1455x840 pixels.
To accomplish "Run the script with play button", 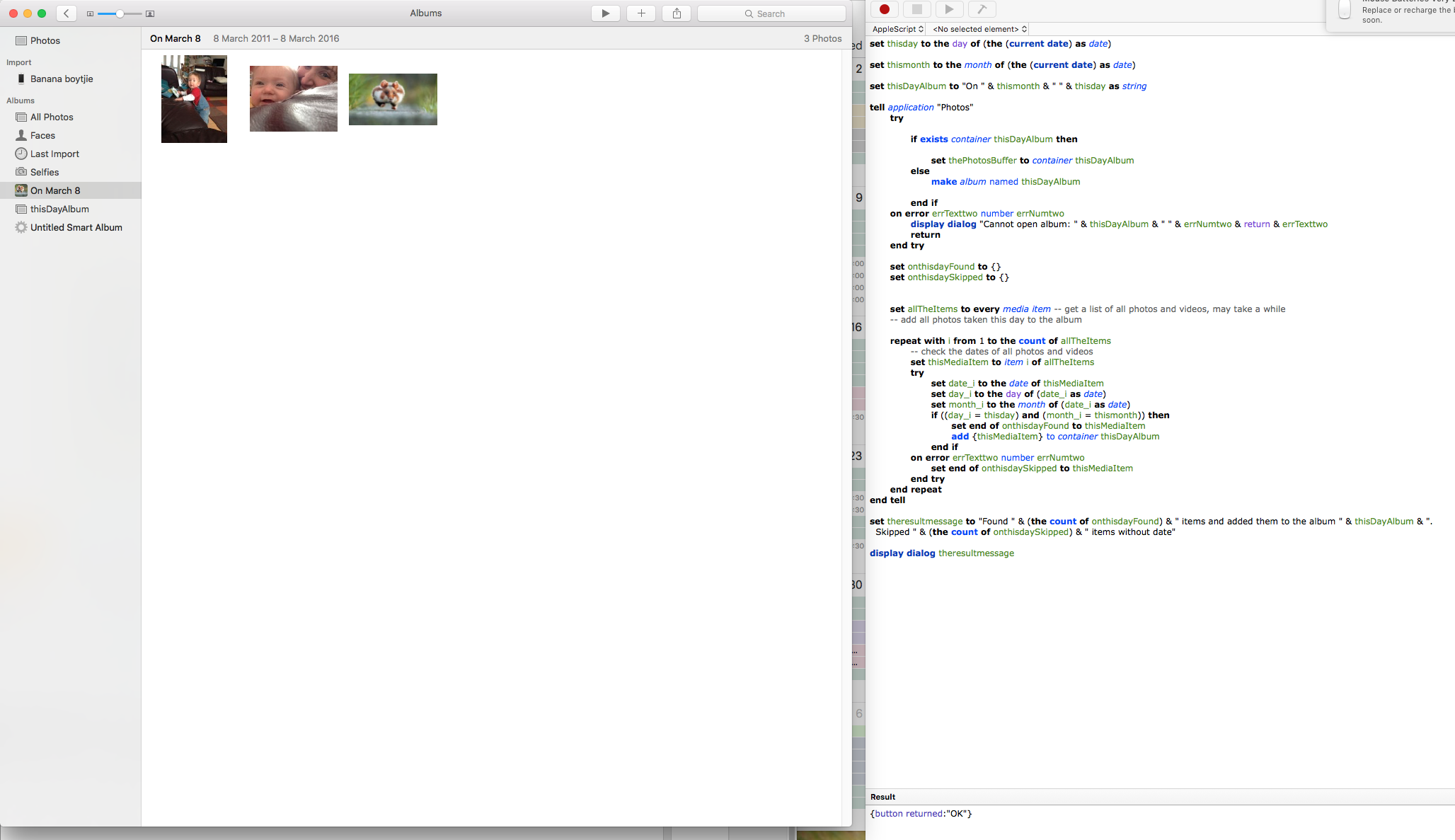I will pyautogui.click(x=949, y=9).
